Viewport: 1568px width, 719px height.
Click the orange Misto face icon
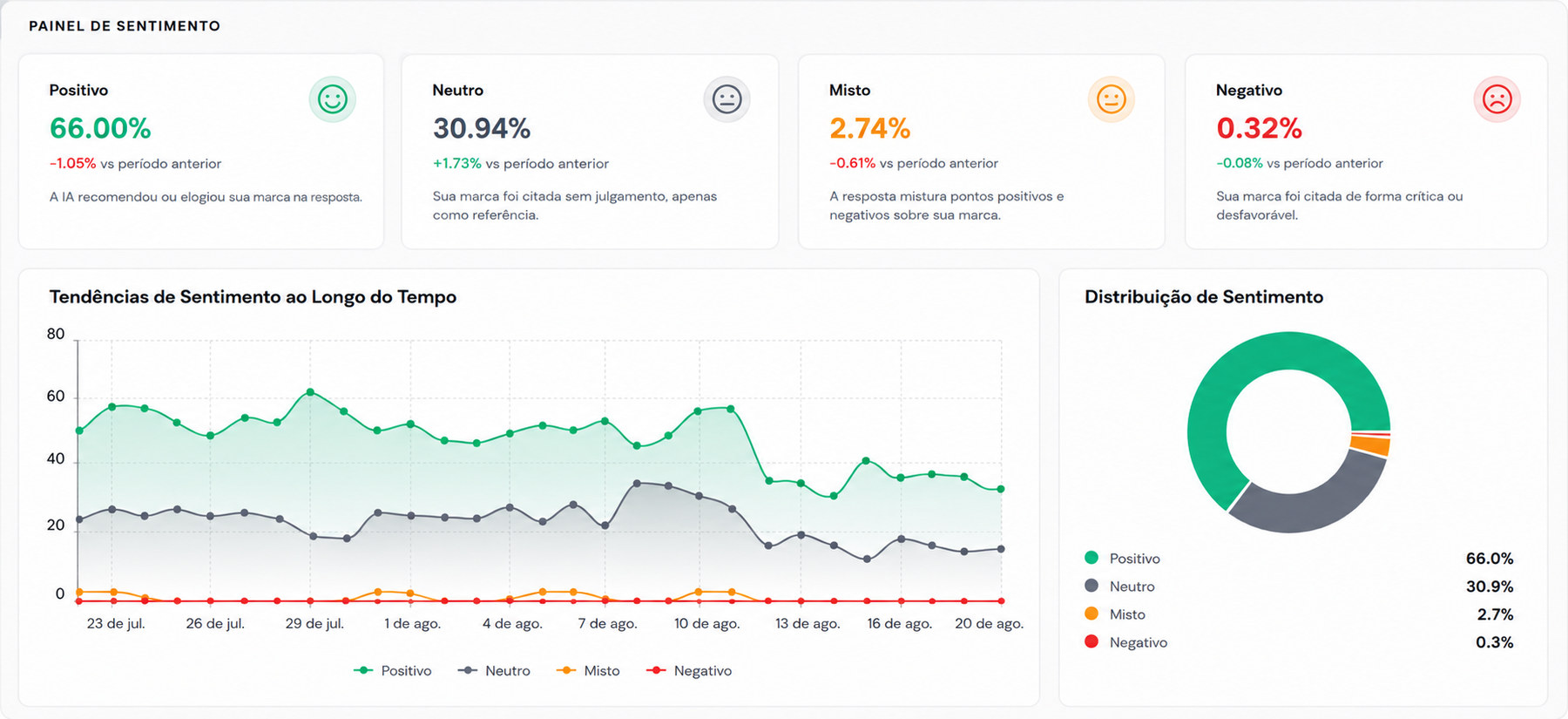[1111, 99]
